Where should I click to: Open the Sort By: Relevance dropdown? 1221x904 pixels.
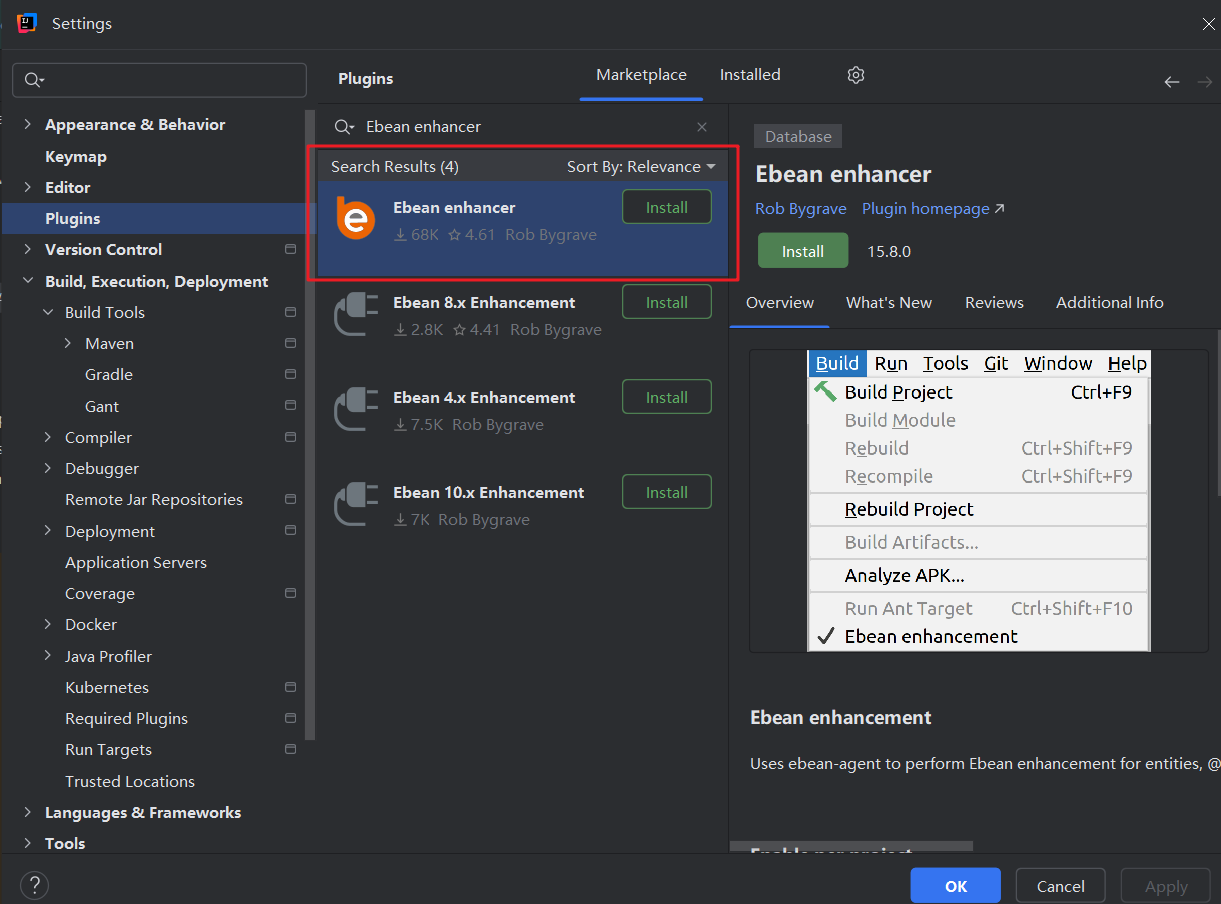[x=641, y=167]
